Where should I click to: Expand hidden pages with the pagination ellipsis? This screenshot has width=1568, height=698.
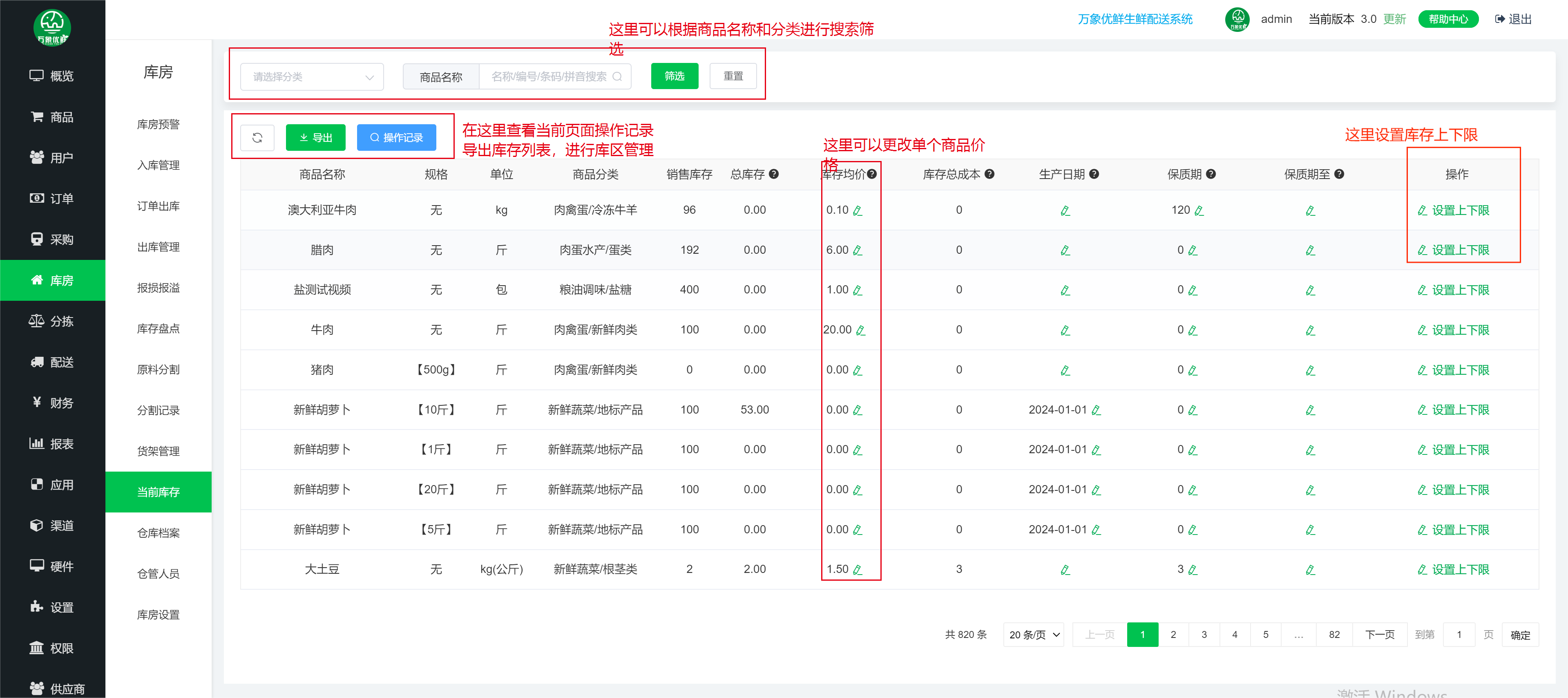point(1298,634)
